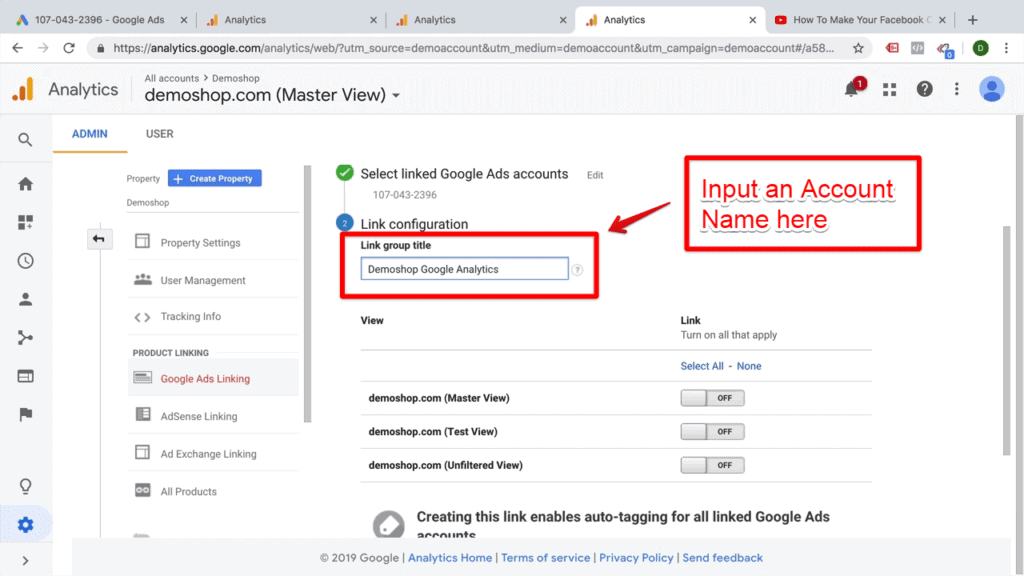This screenshot has height=576, width=1024.
Task: Click the Send feedback link
Action: 722,558
